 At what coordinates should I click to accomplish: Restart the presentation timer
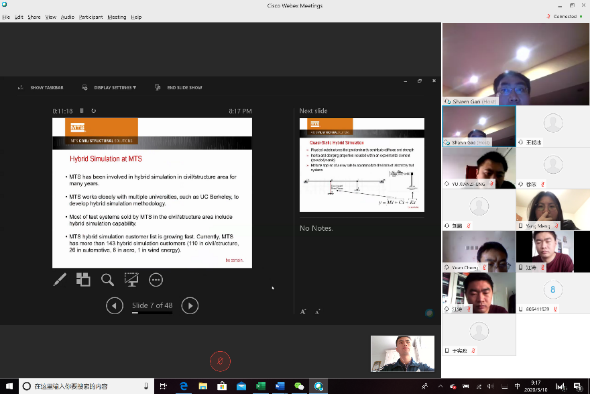(94, 111)
